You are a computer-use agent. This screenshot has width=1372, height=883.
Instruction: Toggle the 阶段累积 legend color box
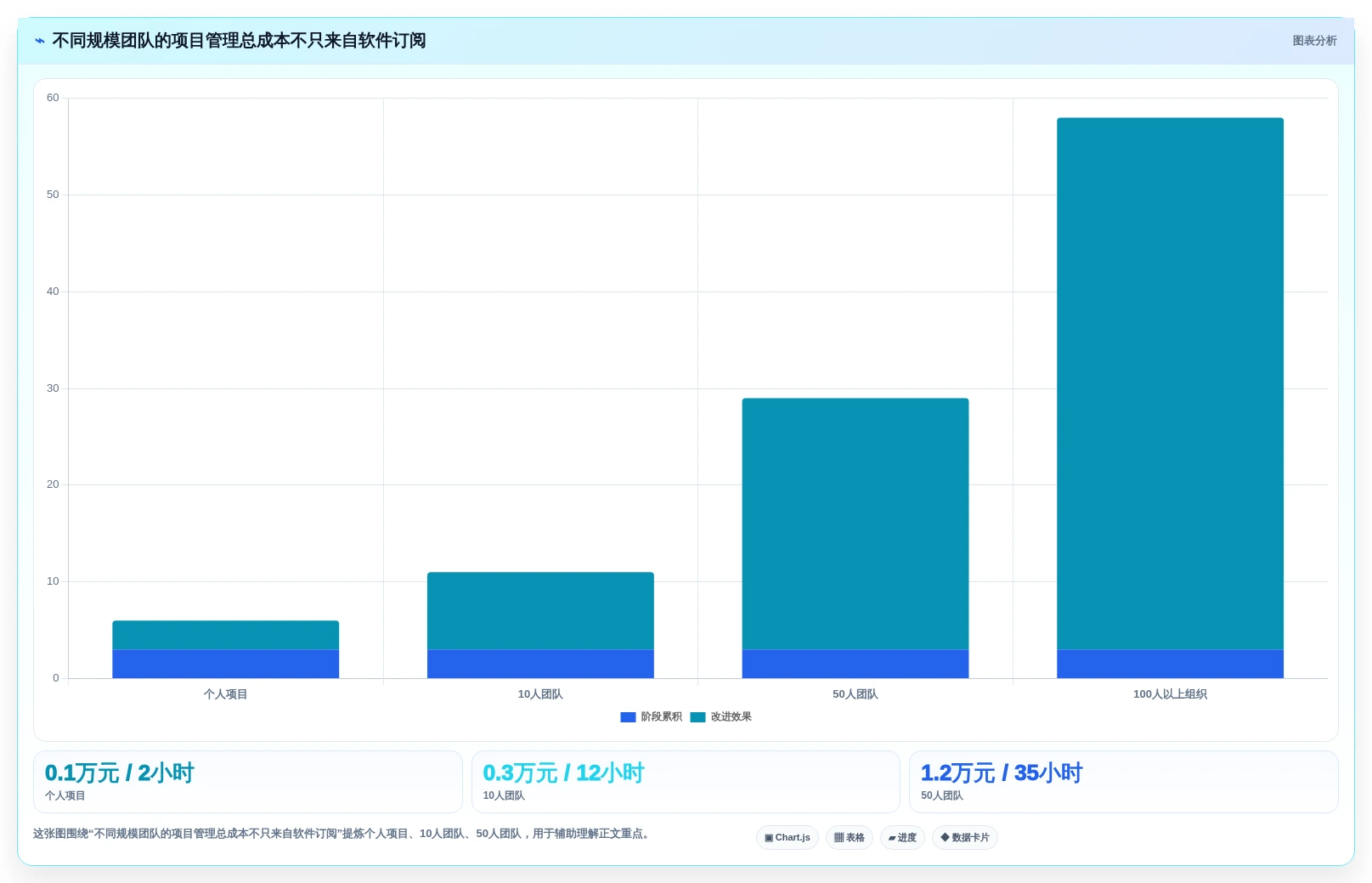(628, 717)
